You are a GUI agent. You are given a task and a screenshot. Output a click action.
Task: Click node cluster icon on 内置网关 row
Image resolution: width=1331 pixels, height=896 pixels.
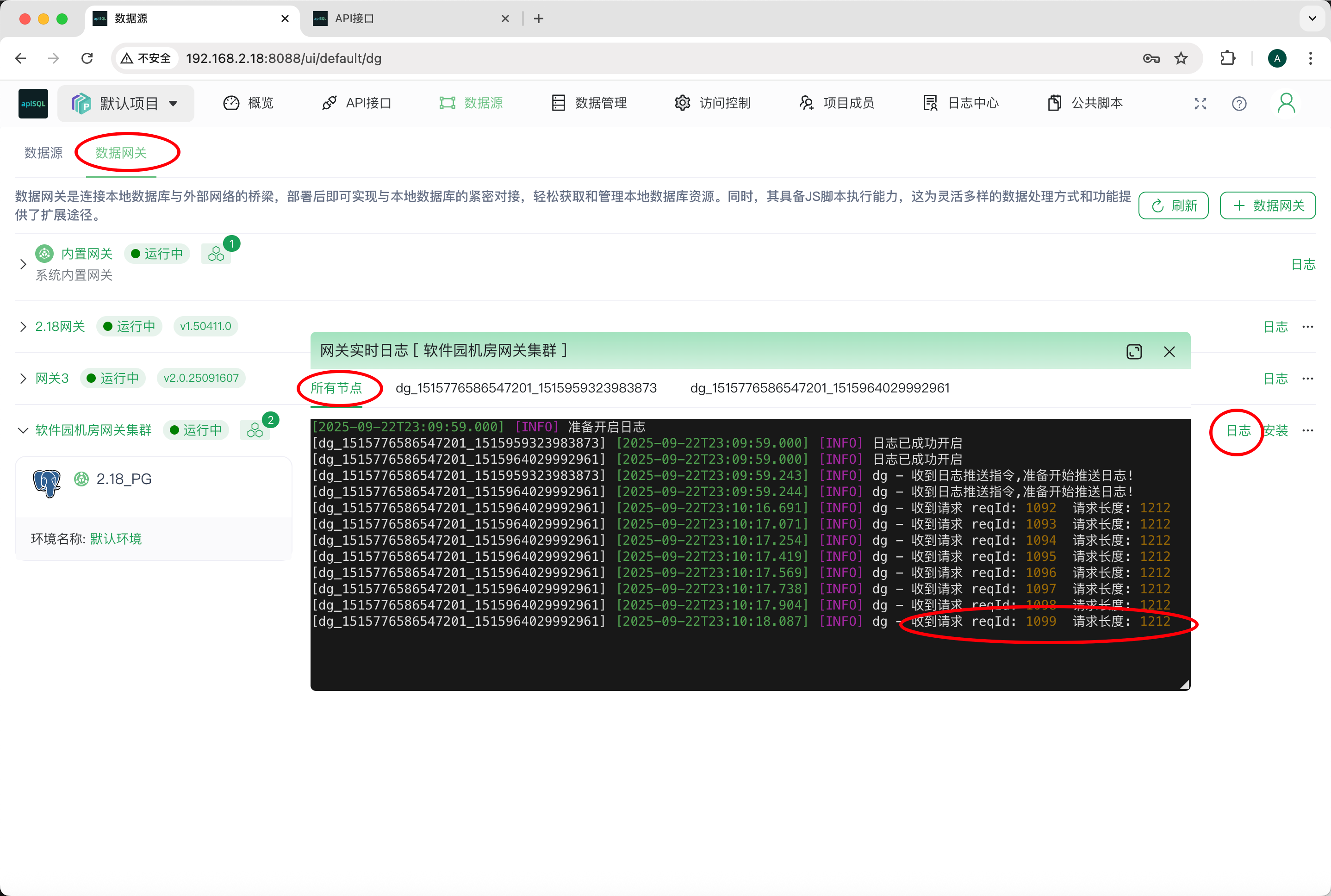click(216, 254)
